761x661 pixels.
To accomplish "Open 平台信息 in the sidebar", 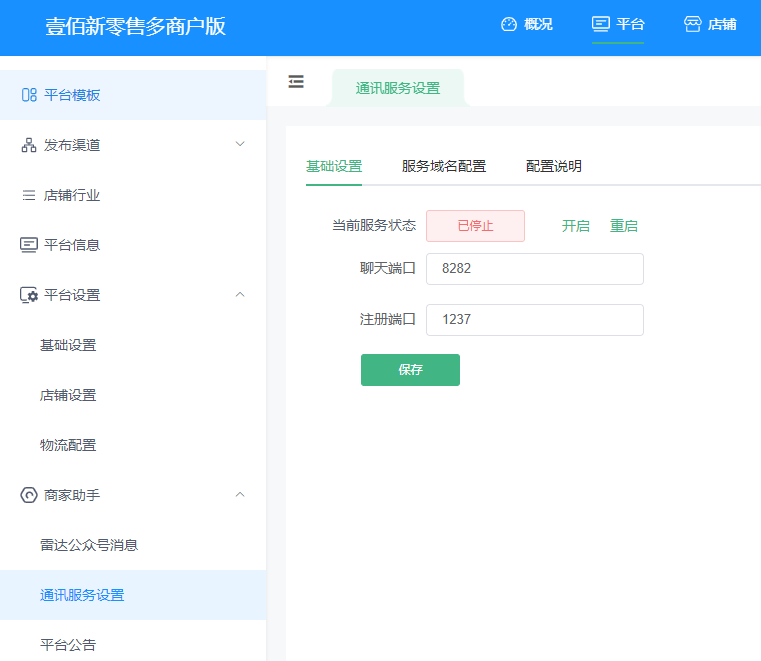I will 133,245.
